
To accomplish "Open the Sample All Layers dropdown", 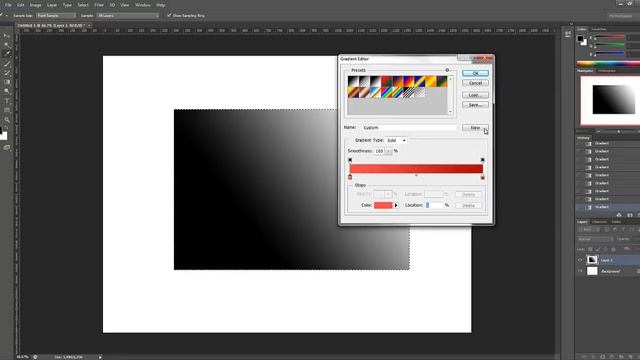I will [x=127, y=16].
